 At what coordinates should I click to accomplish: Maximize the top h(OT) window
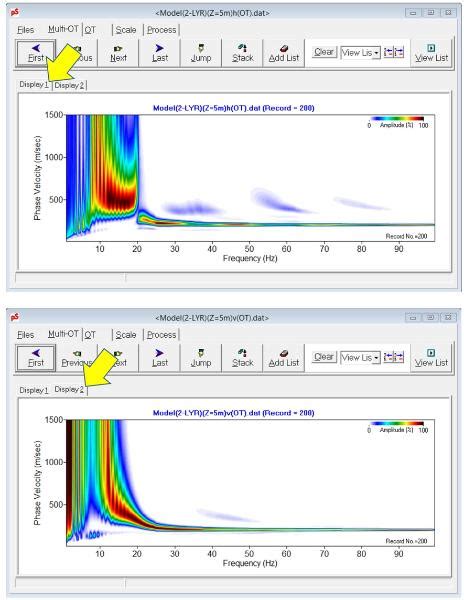(x=431, y=13)
